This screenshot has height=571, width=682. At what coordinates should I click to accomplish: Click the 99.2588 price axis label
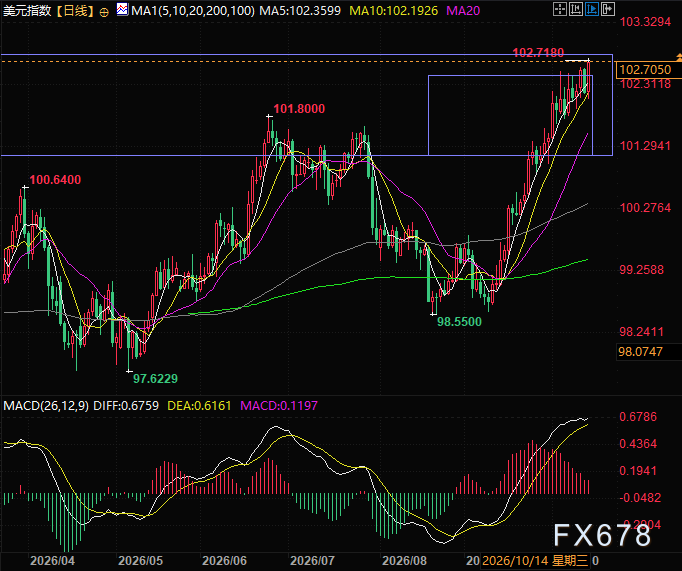pos(642,270)
